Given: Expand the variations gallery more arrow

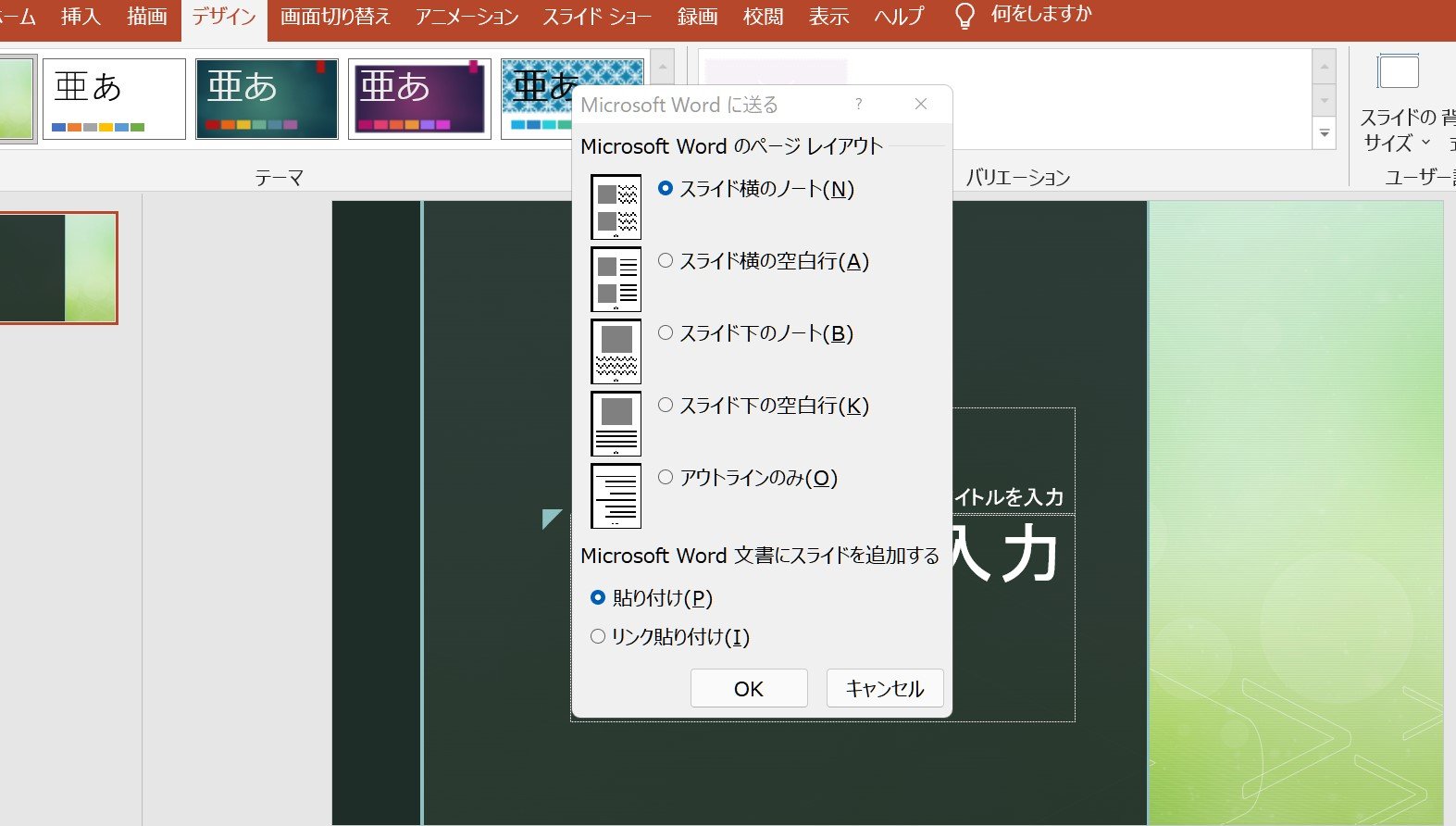Looking at the screenshot, I should click(1325, 134).
